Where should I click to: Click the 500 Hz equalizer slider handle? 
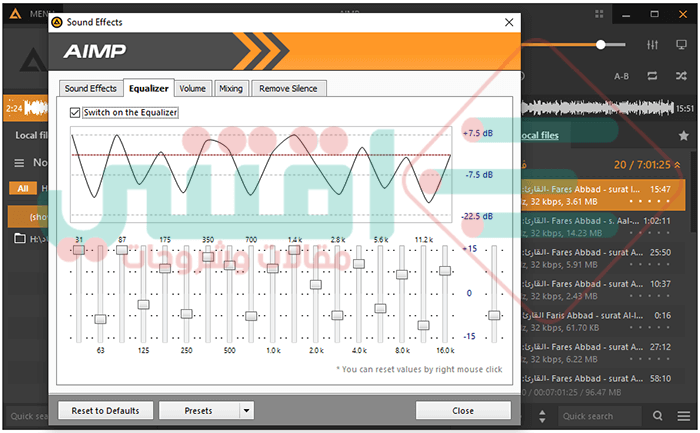[x=229, y=265]
